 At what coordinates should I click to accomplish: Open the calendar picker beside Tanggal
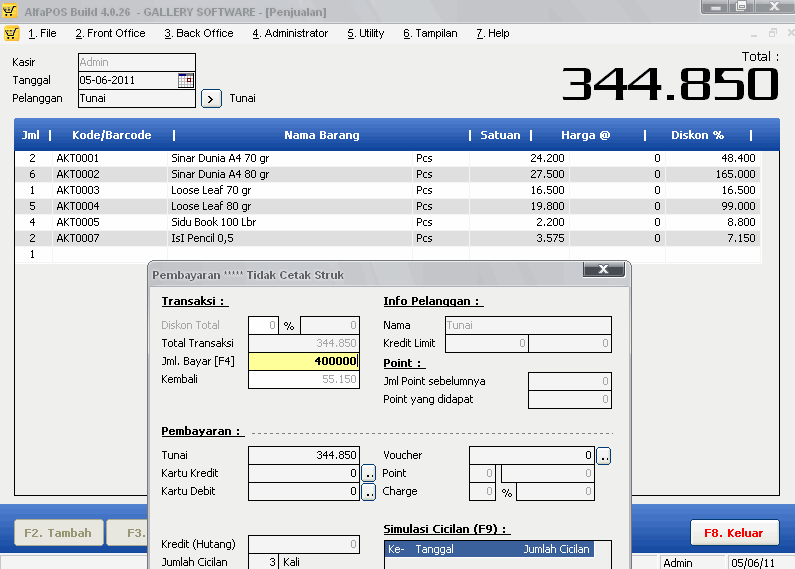[186, 80]
